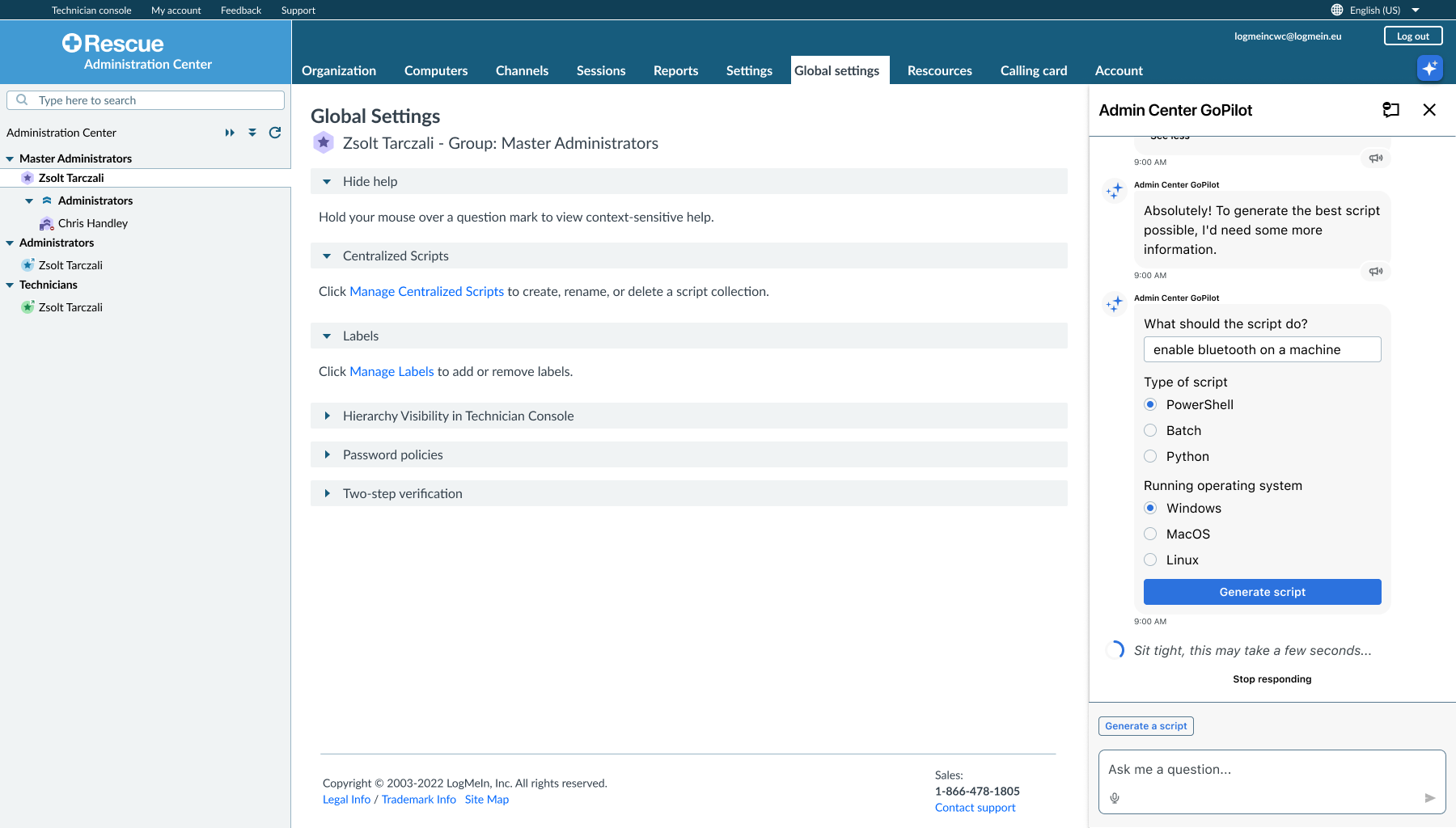Image resolution: width=1456 pixels, height=828 pixels.
Task: Open the Technician console menu item
Action: (91, 10)
